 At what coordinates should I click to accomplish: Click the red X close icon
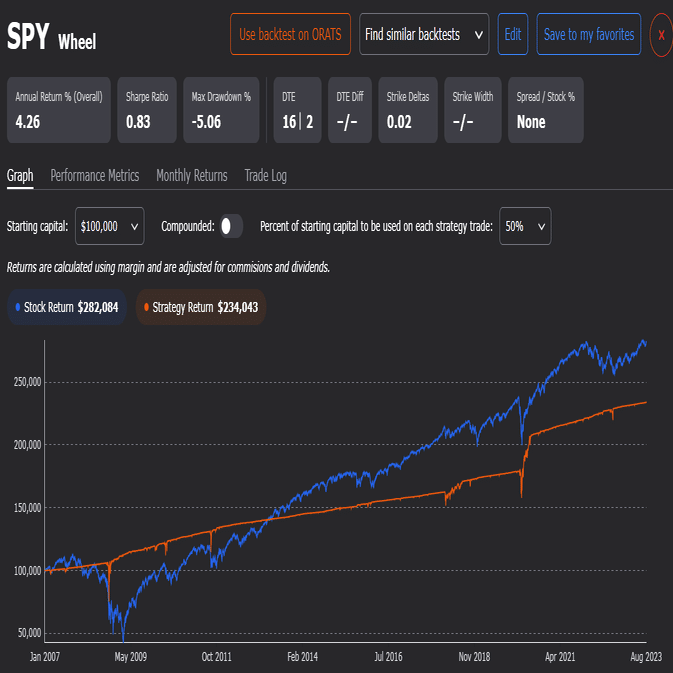[x=660, y=35]
